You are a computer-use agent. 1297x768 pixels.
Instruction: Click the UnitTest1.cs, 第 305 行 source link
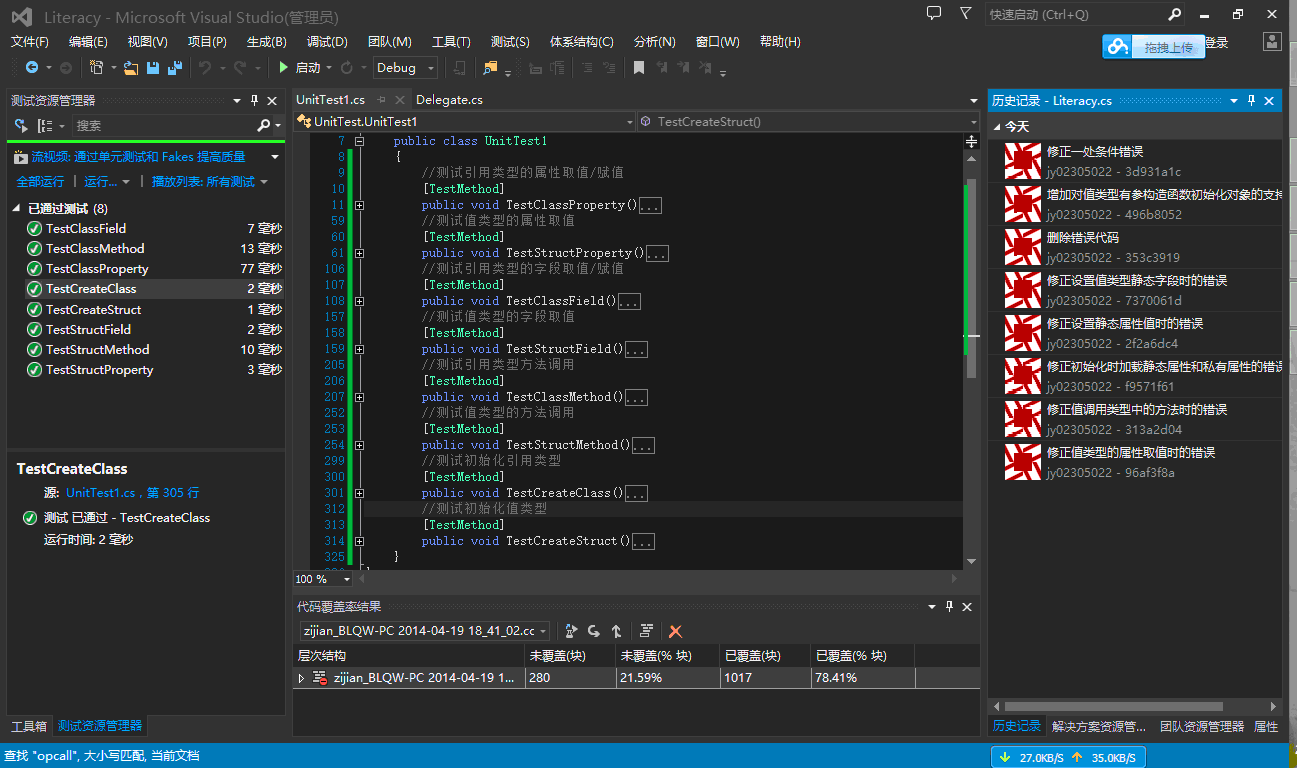tap(133, 493)
